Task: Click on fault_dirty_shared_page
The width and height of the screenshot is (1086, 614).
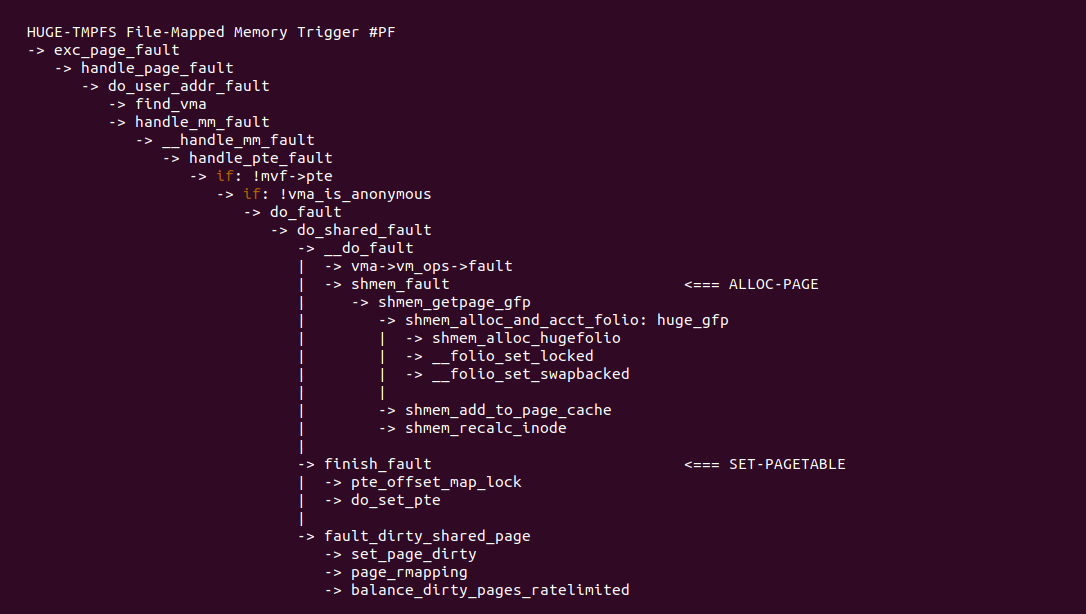Action: click(x=427, y=536)
